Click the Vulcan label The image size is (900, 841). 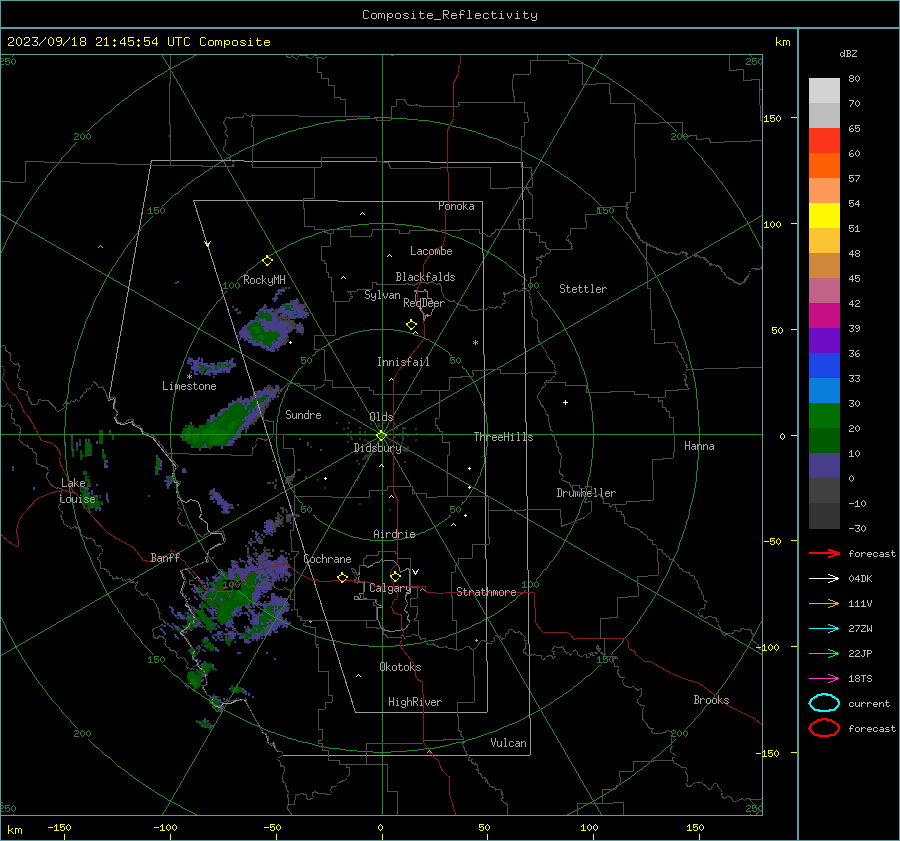[508, 743]
